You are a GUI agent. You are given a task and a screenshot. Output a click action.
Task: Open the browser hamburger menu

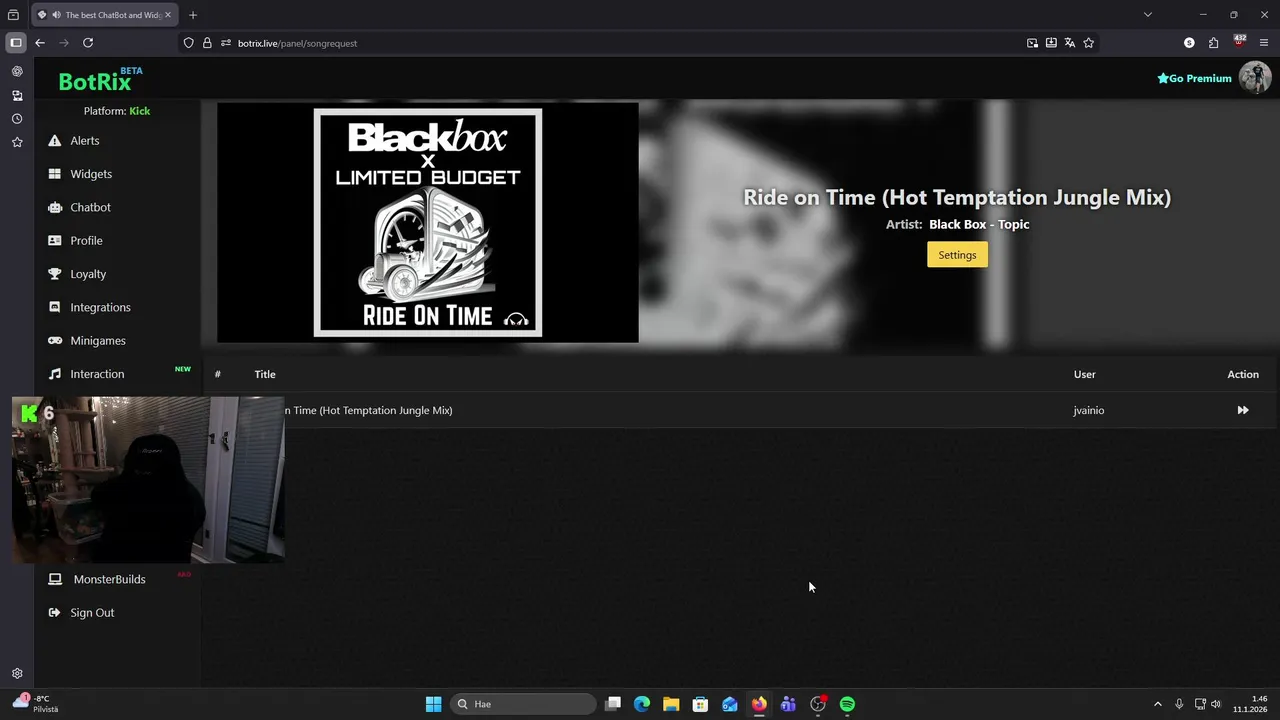click(1264, 43)
